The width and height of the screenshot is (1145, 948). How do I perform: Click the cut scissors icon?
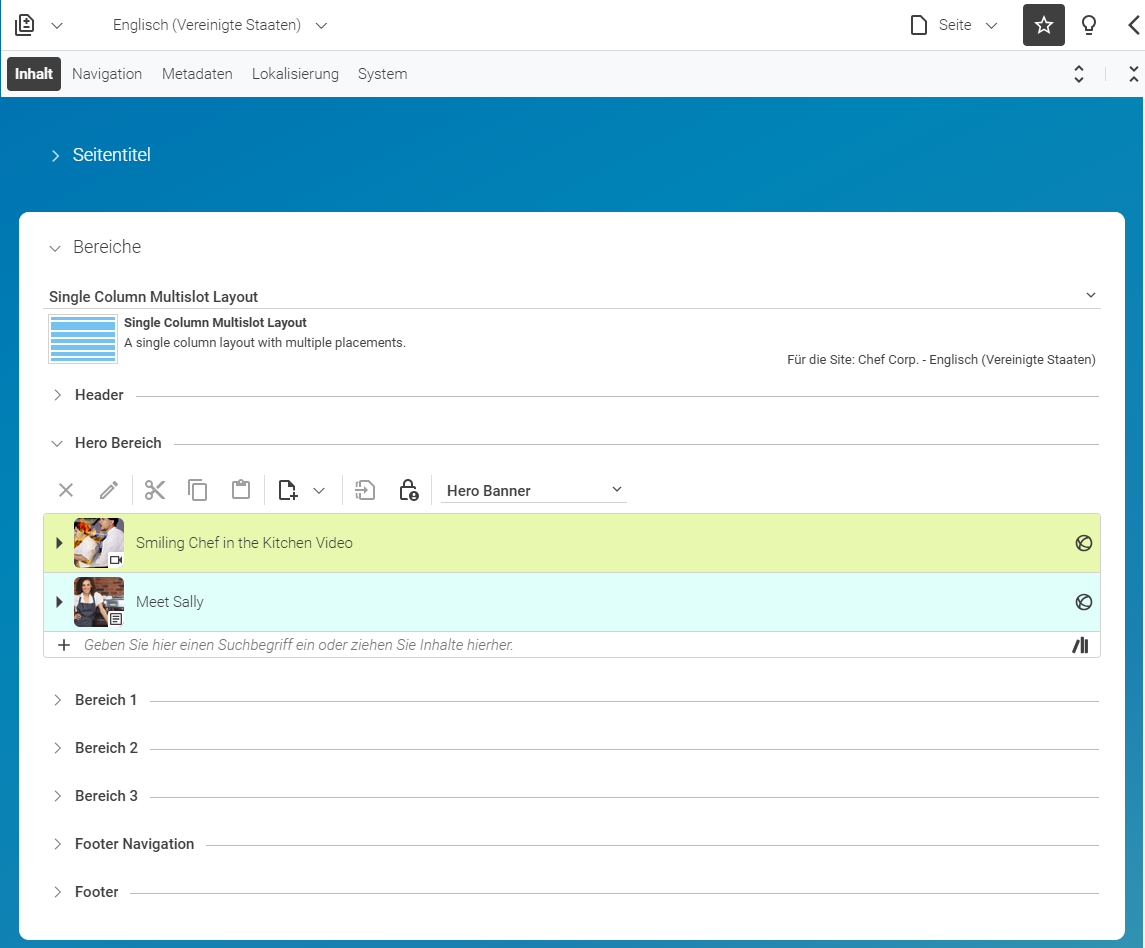(x=155, y=490)
